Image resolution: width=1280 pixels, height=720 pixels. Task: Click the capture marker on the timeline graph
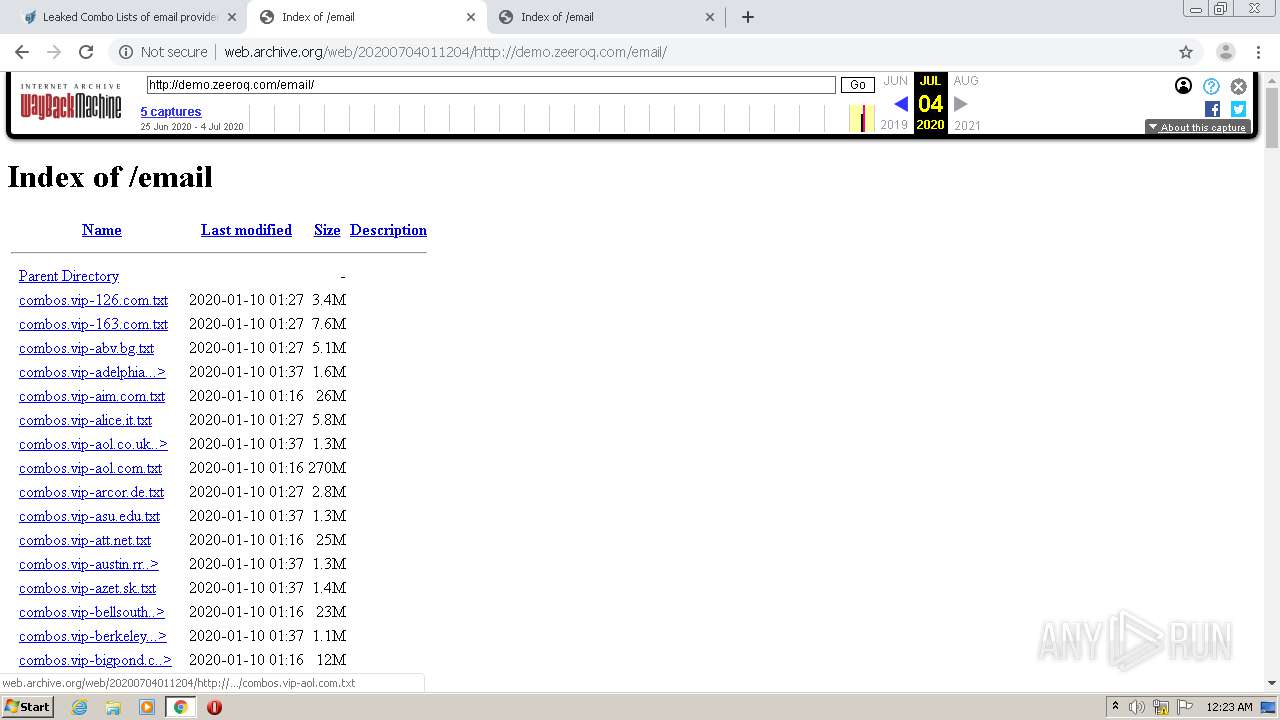(863, 118)
